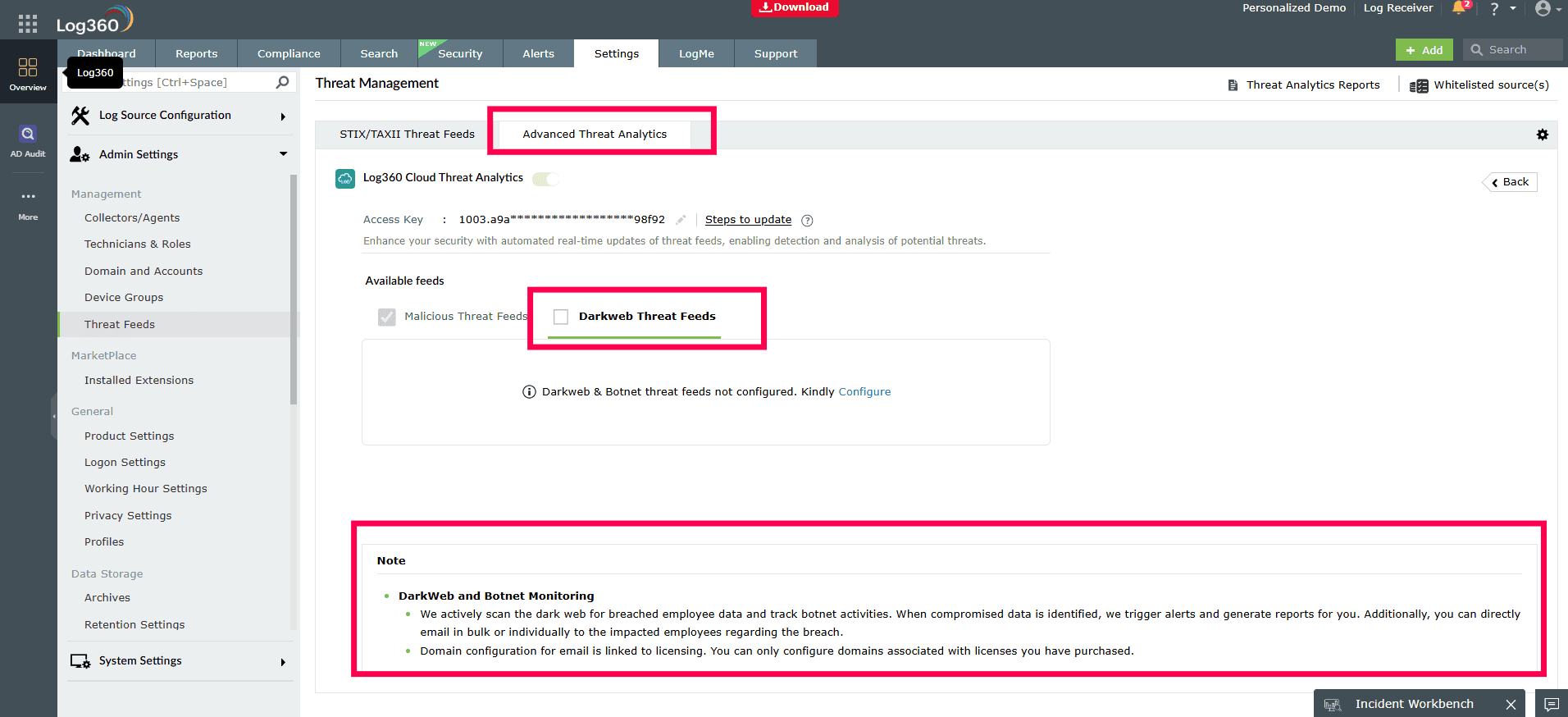
Task: Click the Threat Analytics Reports document icon
Action: (1233, 85)
